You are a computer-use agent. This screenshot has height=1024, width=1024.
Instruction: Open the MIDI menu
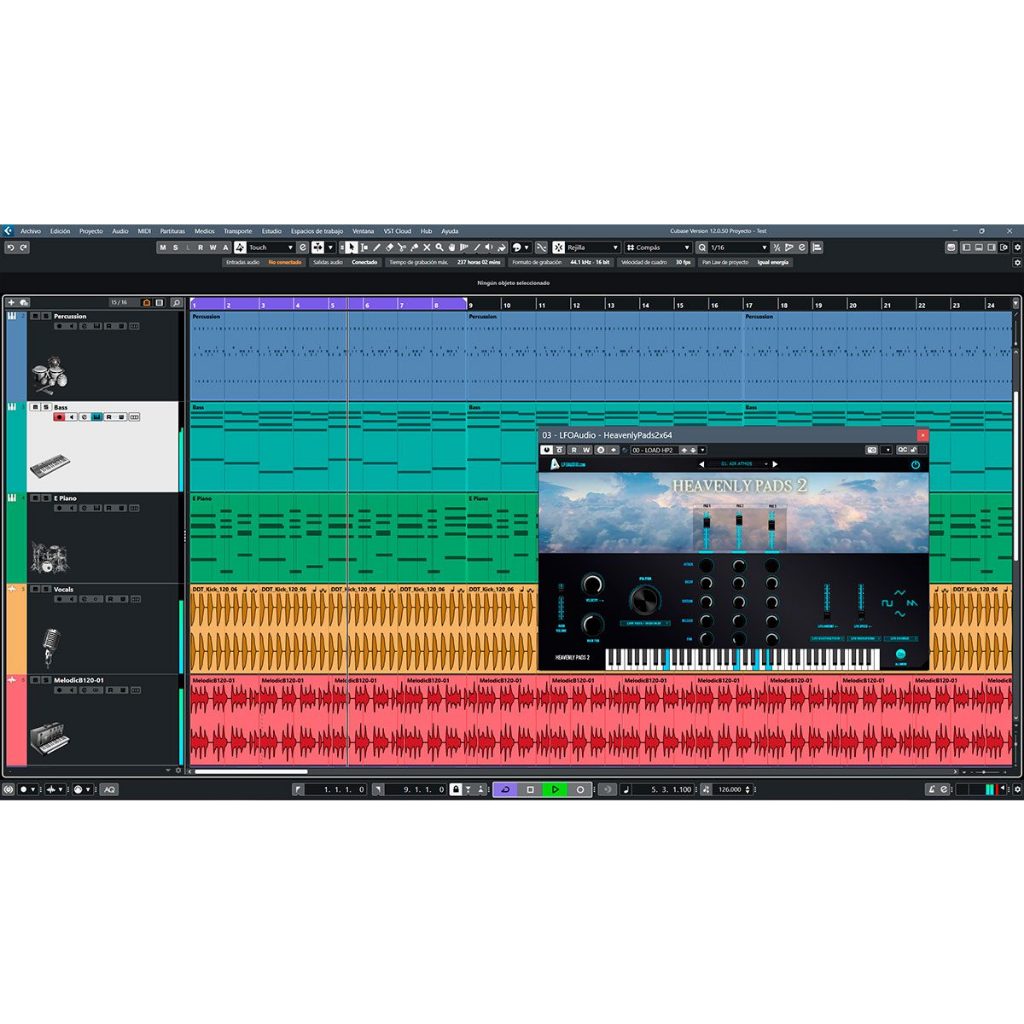pyautogui.click(x=144, y=231)
